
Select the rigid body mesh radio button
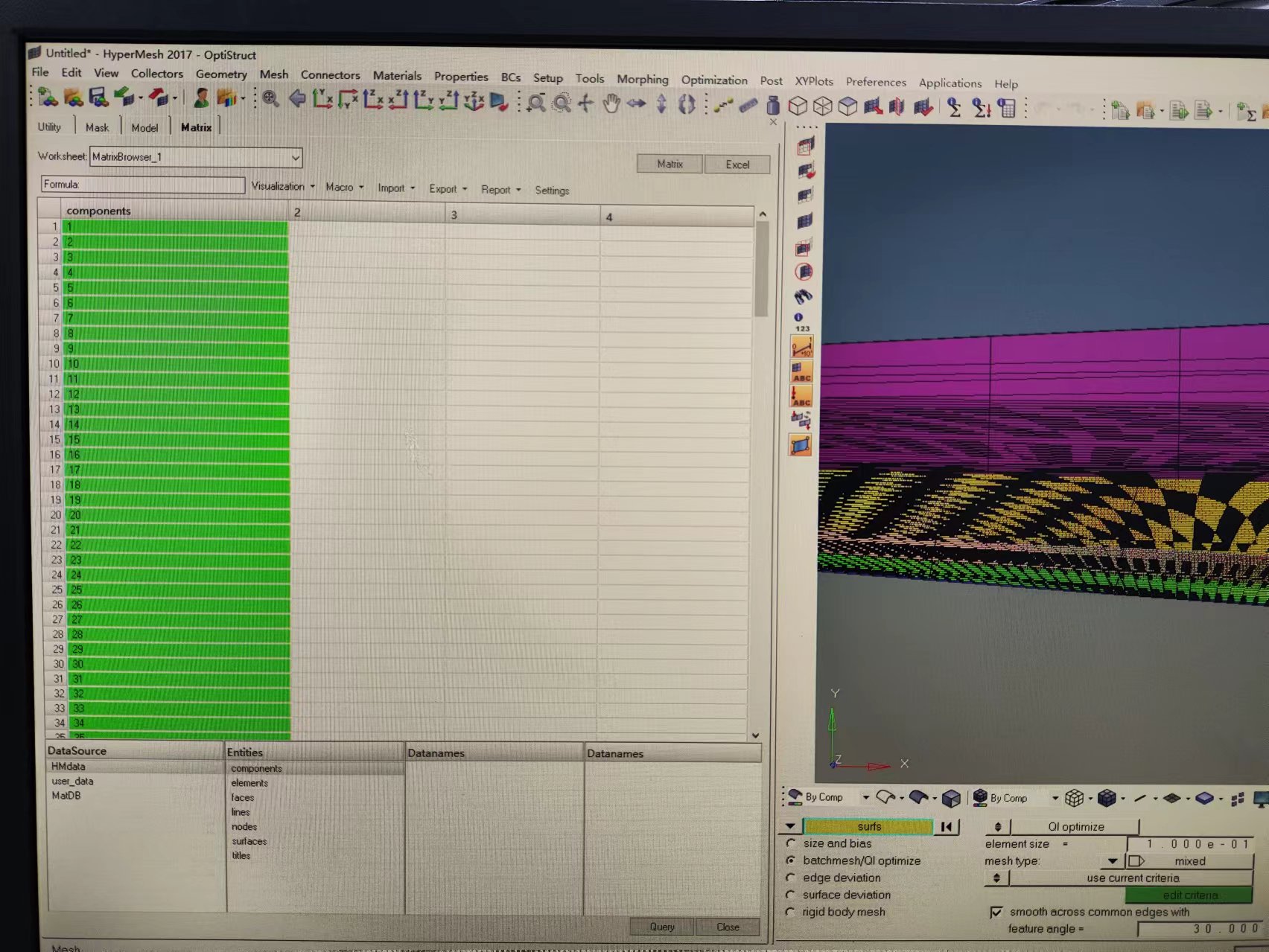click(791, 911)
